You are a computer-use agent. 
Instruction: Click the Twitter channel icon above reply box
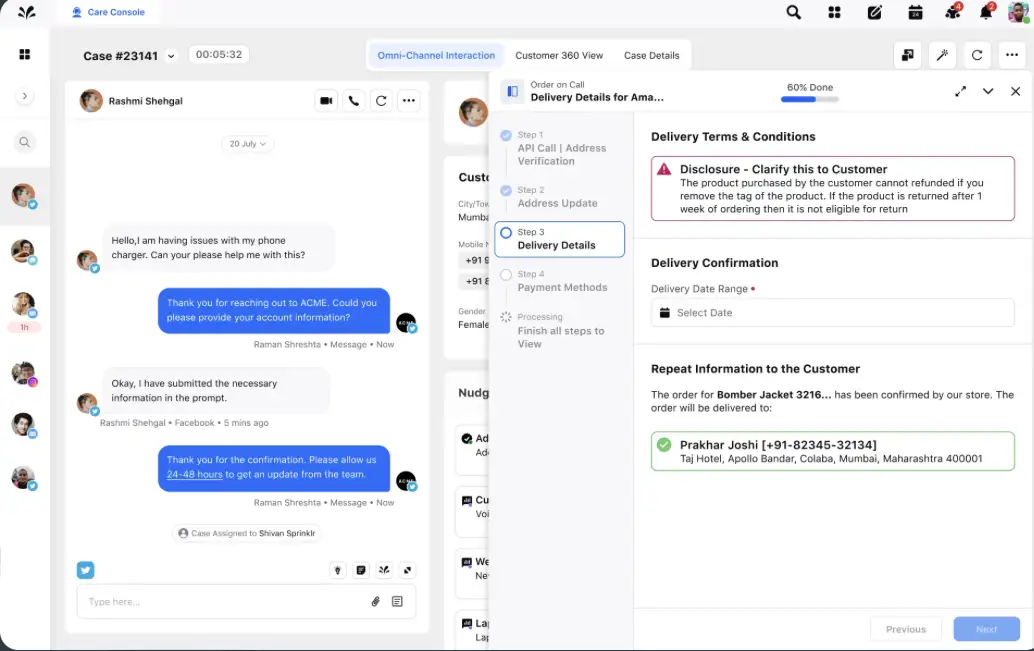pos(86,570)
